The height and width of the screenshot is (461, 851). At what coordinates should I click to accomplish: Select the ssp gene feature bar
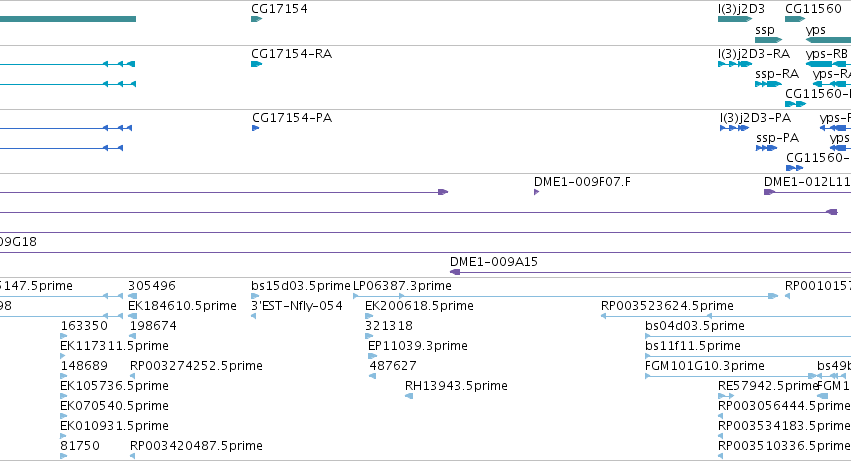(769, 40)
